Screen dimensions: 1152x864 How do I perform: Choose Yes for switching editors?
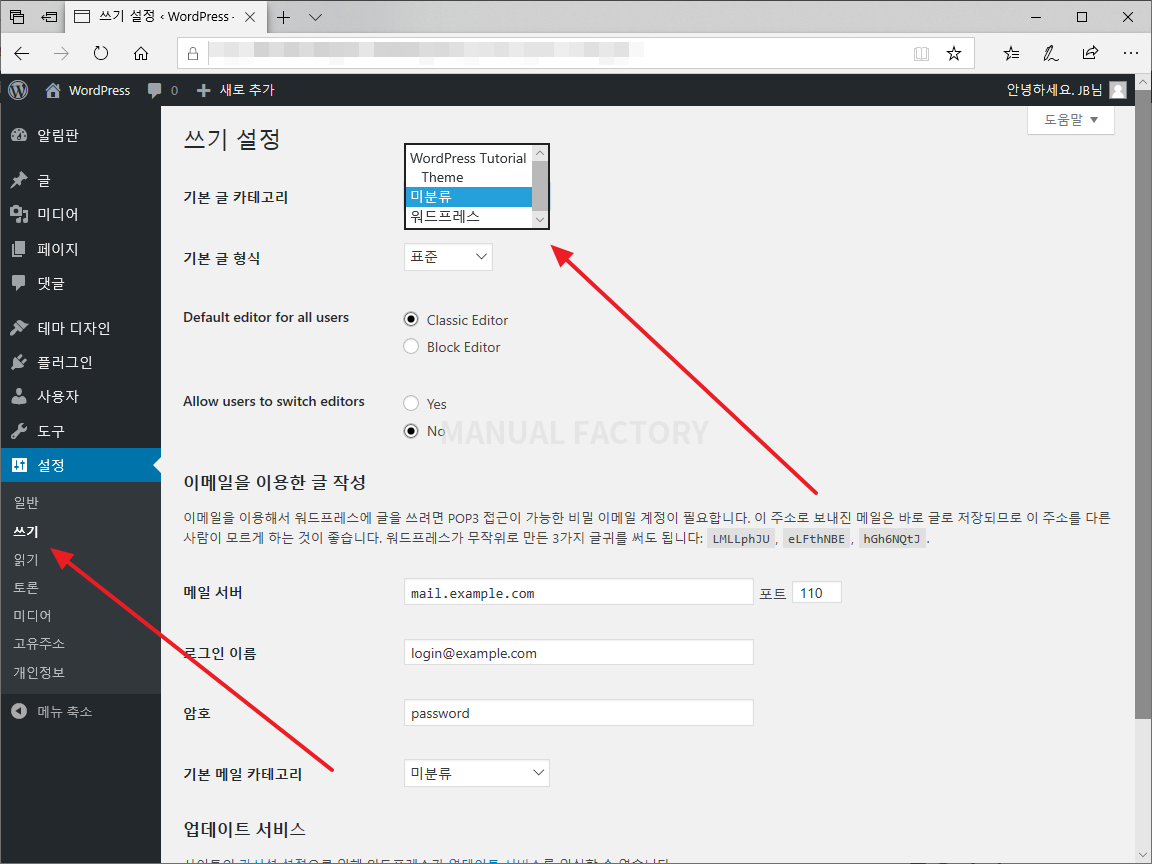click(411, 403)
